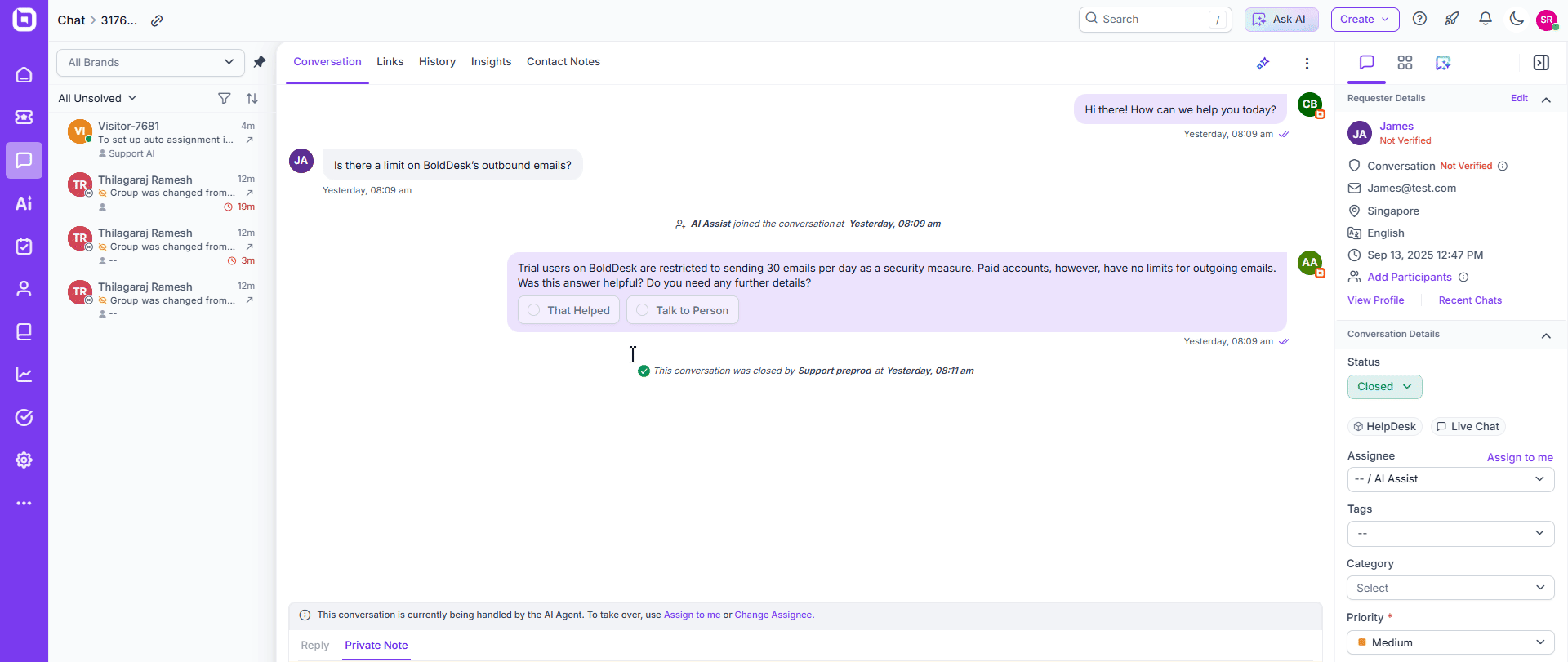Toggle dark mode moon icon
The width and height of the screenshot is (1568, 662).
[1517, 19]
